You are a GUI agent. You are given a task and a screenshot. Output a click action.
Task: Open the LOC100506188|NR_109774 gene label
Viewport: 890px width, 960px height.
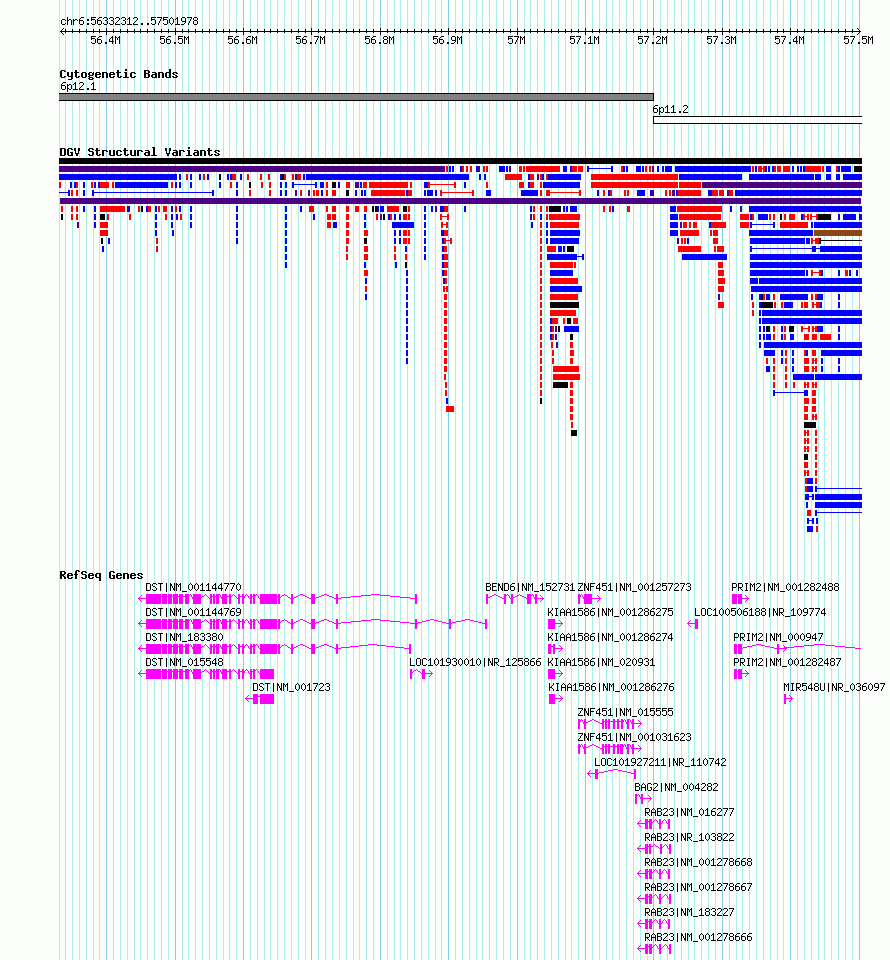[760, 612]
